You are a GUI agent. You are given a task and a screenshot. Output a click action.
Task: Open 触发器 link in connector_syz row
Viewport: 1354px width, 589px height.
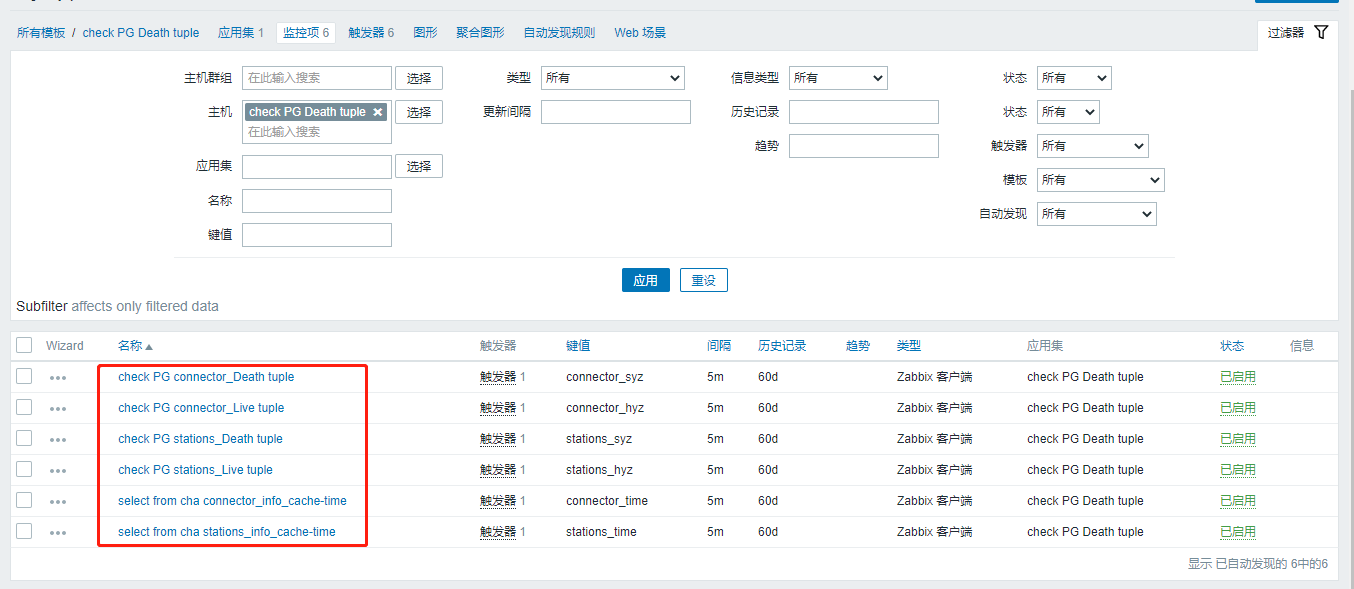coord(498,377)
